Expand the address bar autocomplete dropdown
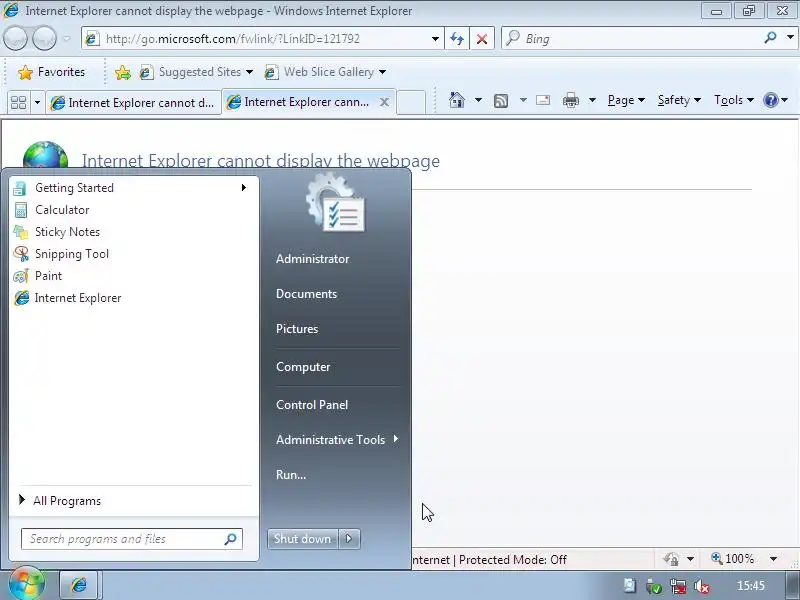 (435, 39)
